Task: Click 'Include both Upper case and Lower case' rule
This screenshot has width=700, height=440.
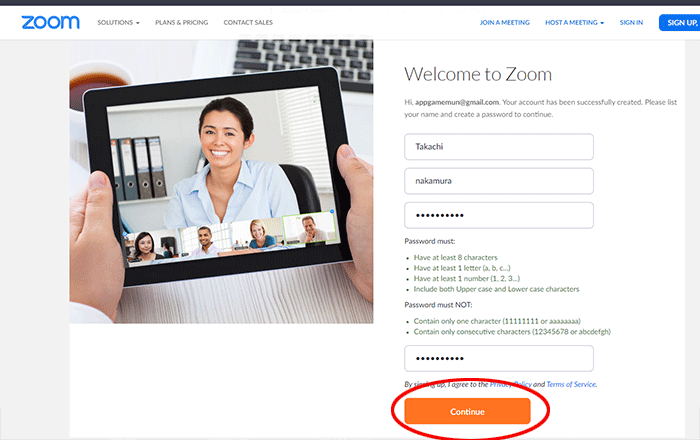Action: coord(496,289)
